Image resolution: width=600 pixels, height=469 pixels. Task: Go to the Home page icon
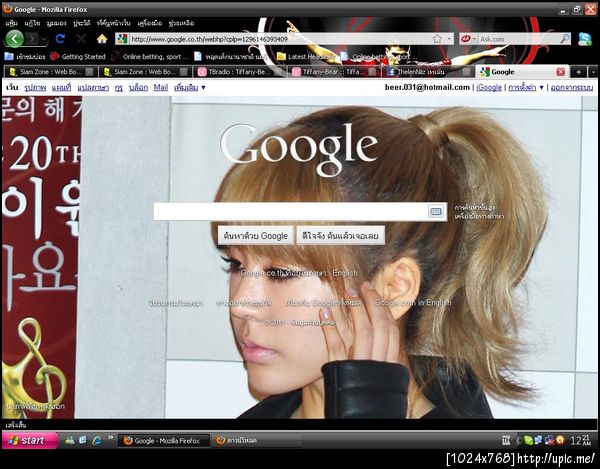coord(102,39)
